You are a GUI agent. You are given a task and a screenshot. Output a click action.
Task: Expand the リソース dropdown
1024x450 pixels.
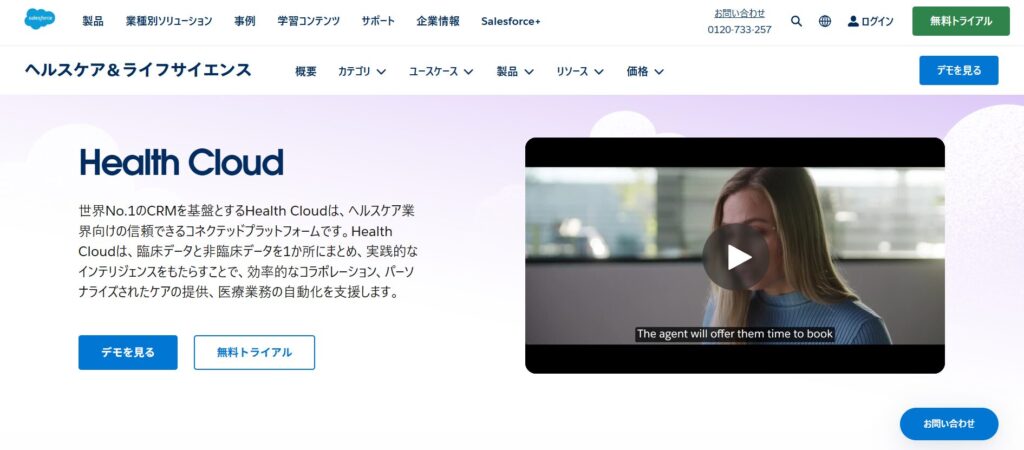[x=580, y=71]
